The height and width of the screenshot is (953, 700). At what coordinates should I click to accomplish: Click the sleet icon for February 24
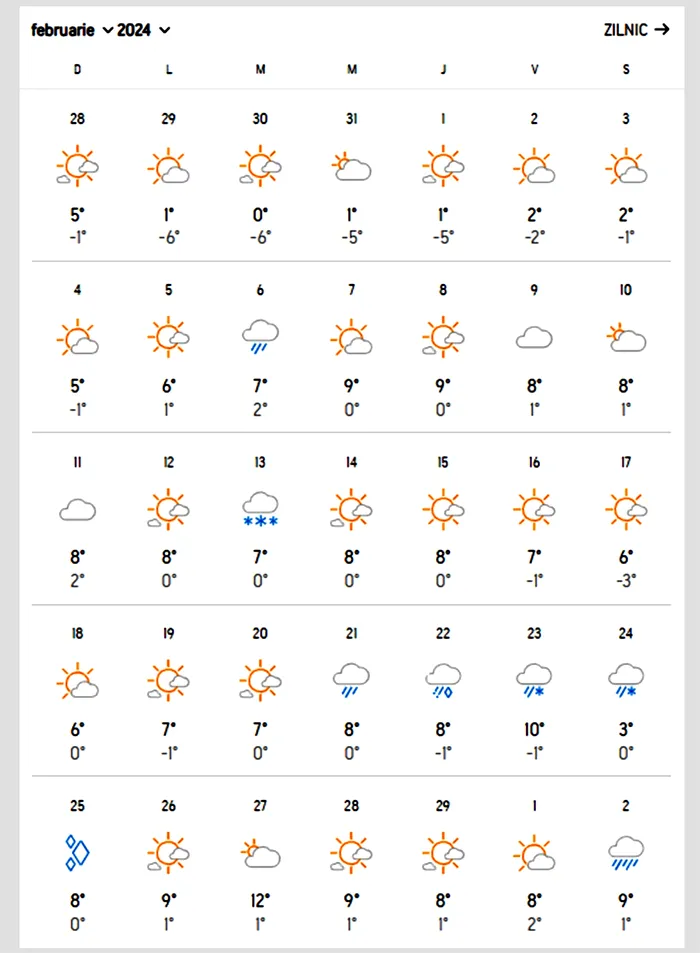[626, 680]
